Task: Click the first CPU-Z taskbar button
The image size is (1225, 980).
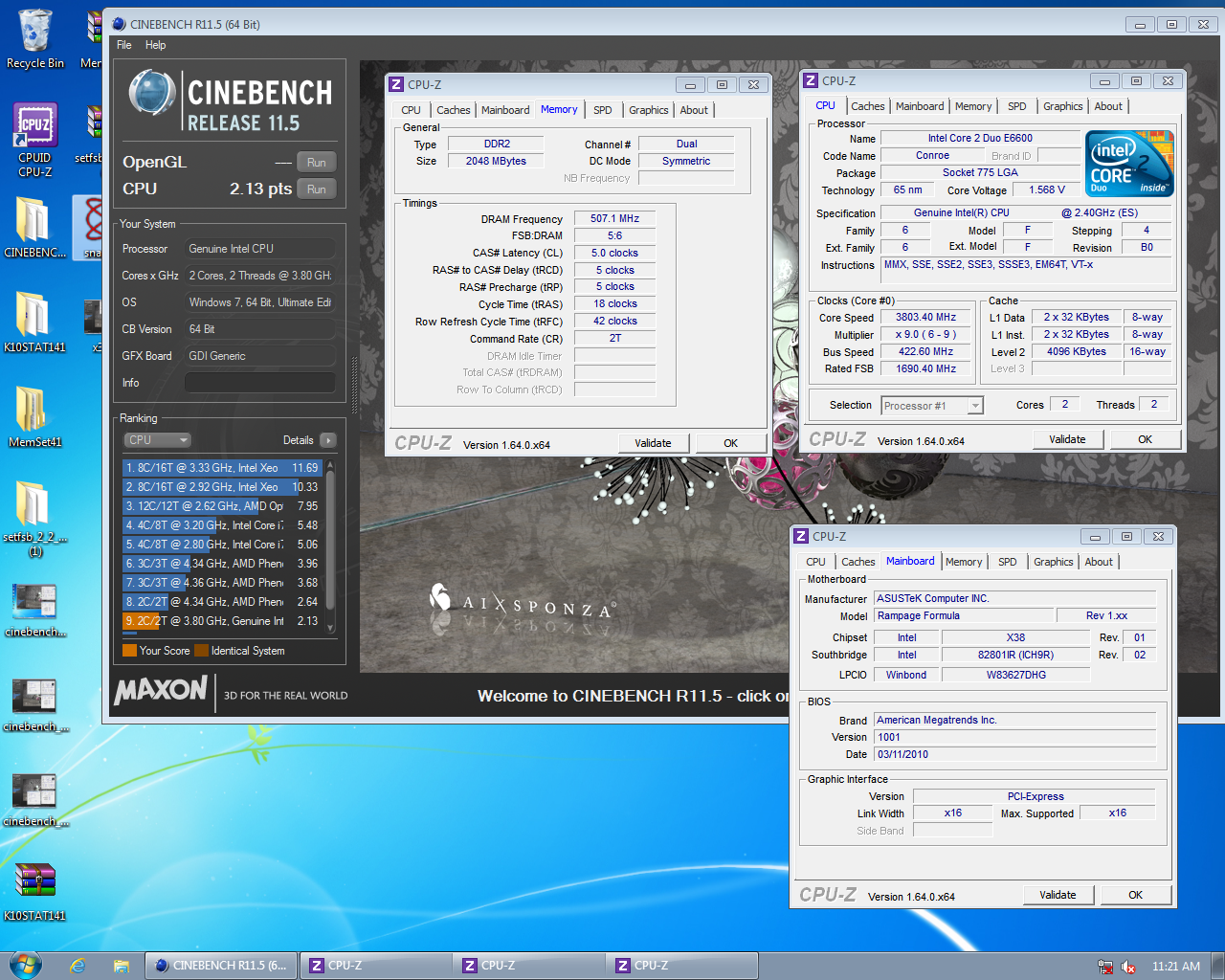Action: click(x=375, y=966)
